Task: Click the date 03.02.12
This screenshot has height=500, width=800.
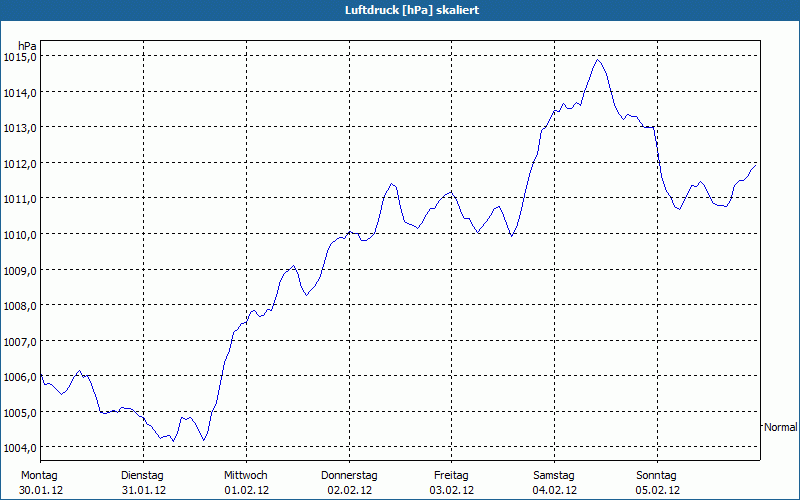Action: point(452,490)
